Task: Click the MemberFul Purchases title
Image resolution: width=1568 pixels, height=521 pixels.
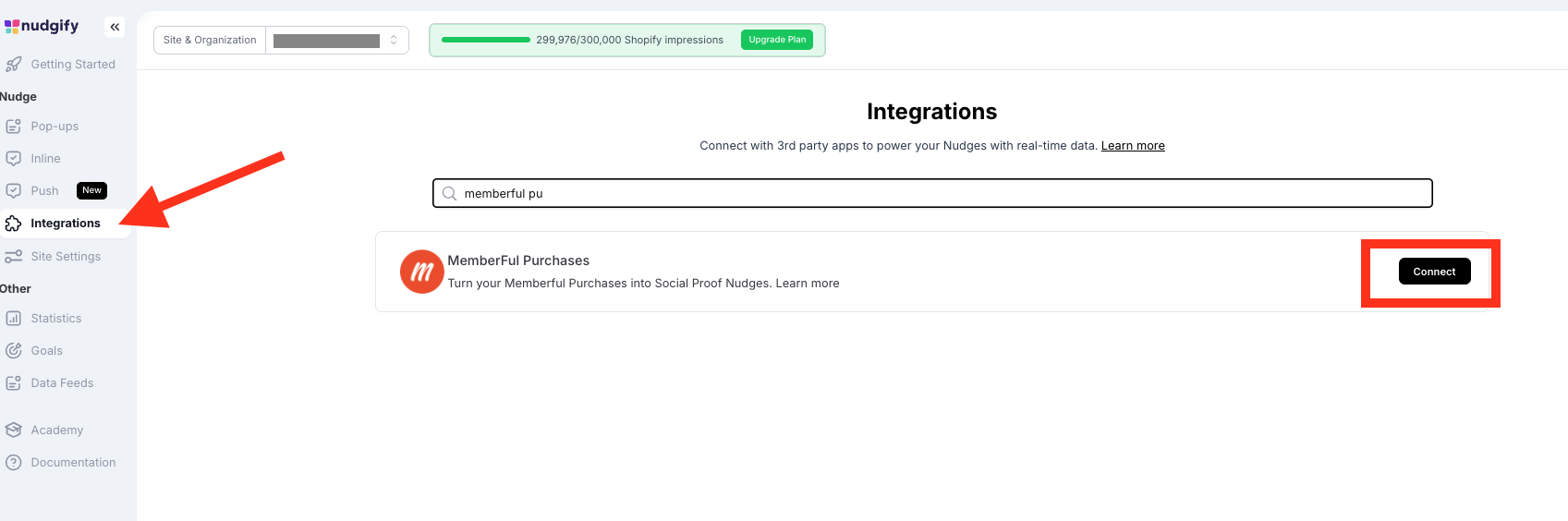Action: point(518,260)
